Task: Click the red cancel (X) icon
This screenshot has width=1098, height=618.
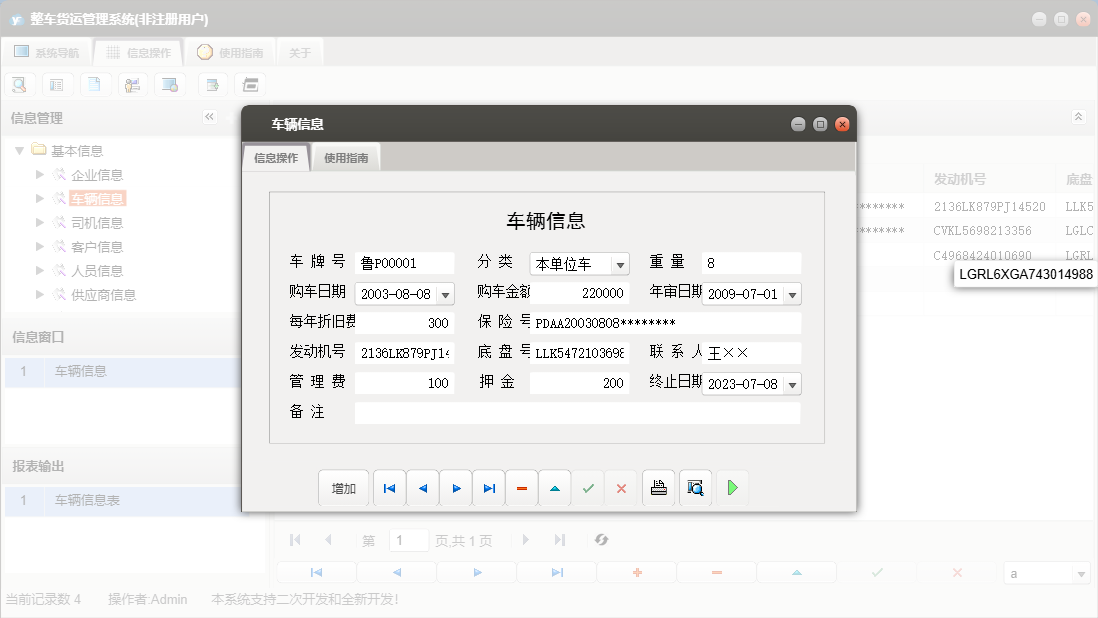Action: point(620,487)
